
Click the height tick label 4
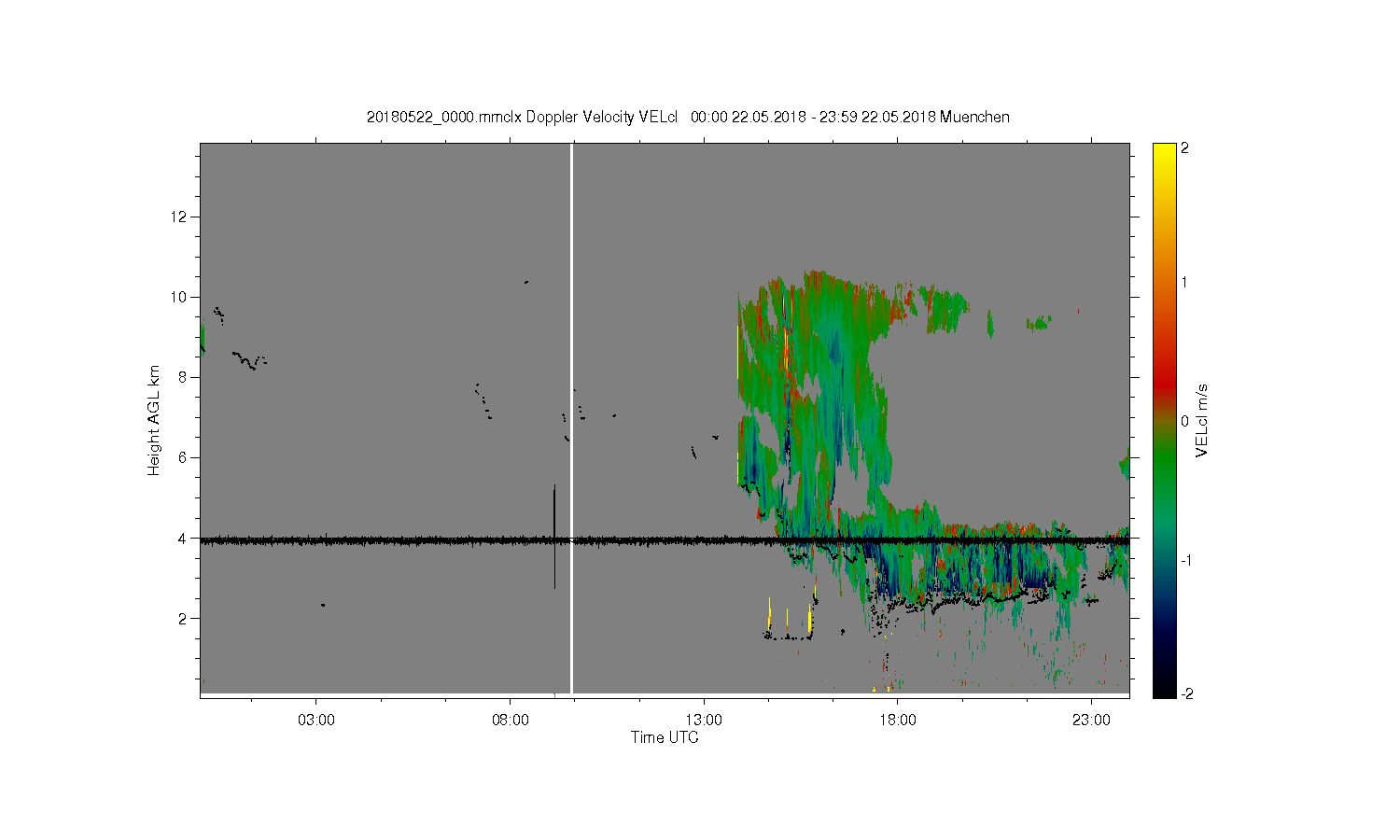click(185, 538)
